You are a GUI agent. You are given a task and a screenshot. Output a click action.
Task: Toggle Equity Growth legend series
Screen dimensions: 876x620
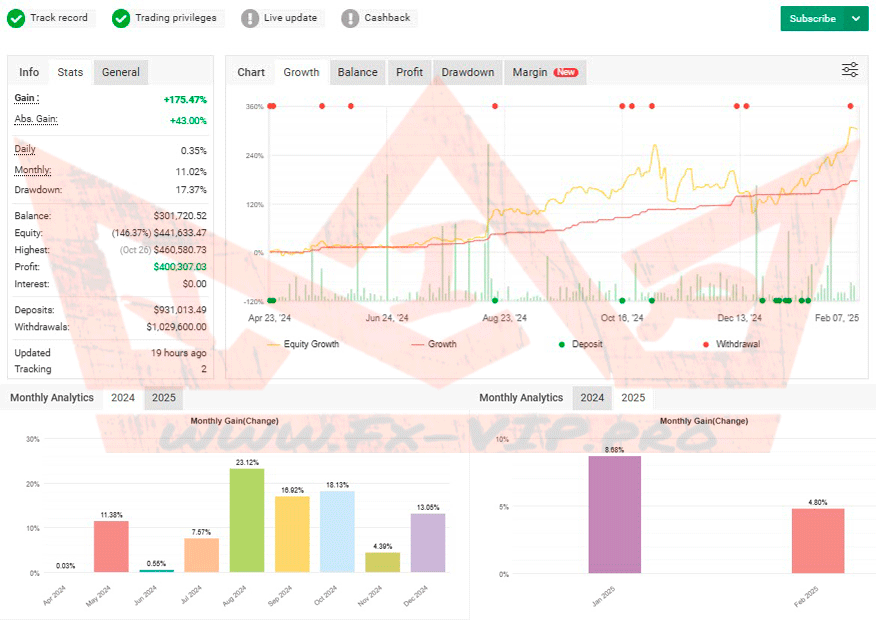(x=304, y=344)
